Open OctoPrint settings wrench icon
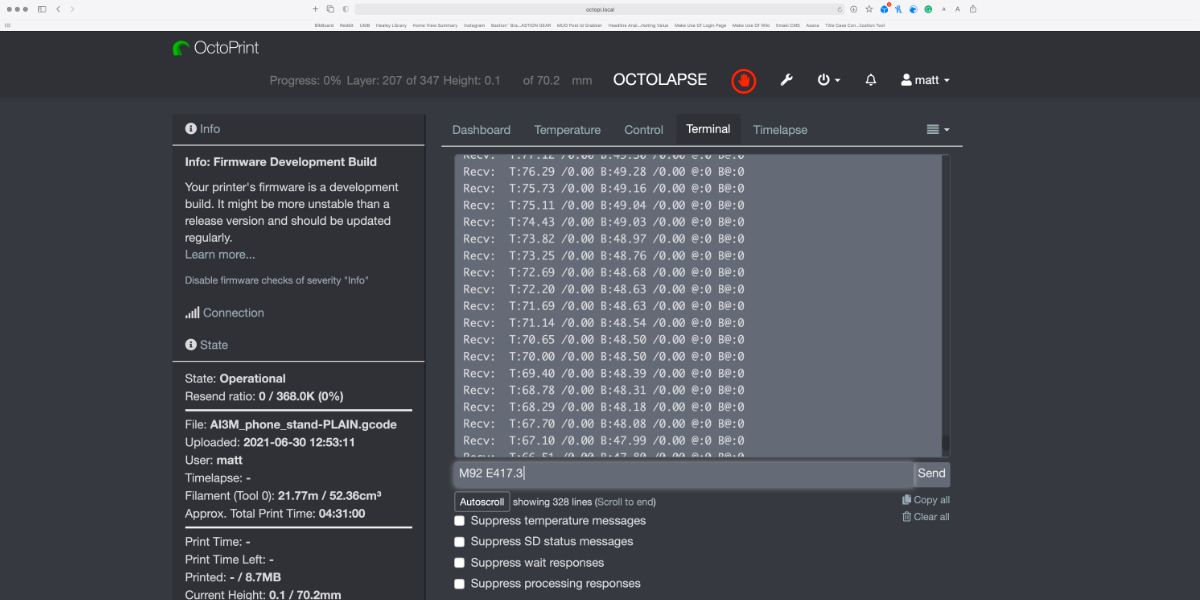This screenshot has height=600, width=1200. tap(788, 80)
